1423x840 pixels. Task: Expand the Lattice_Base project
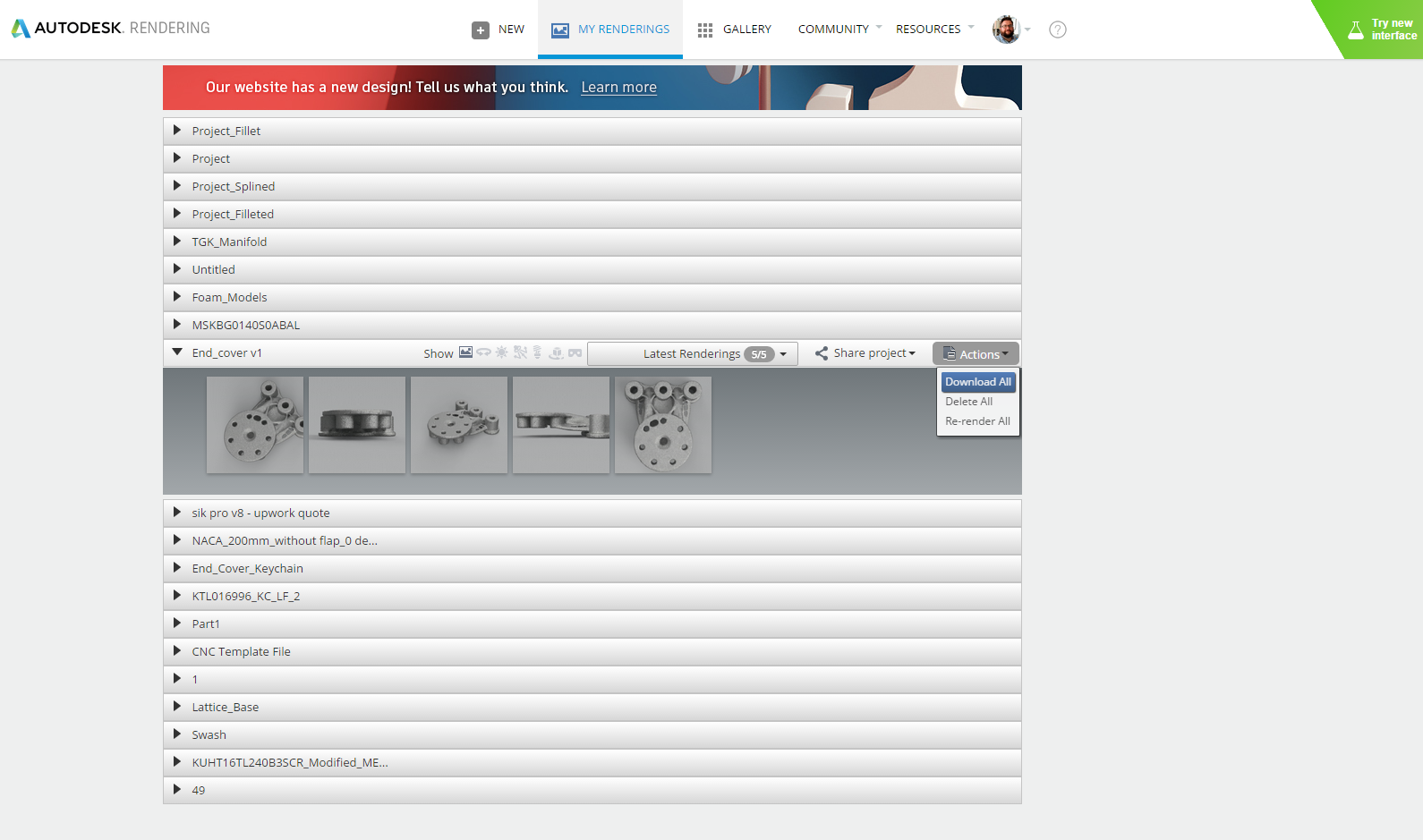tap(177, 707)
